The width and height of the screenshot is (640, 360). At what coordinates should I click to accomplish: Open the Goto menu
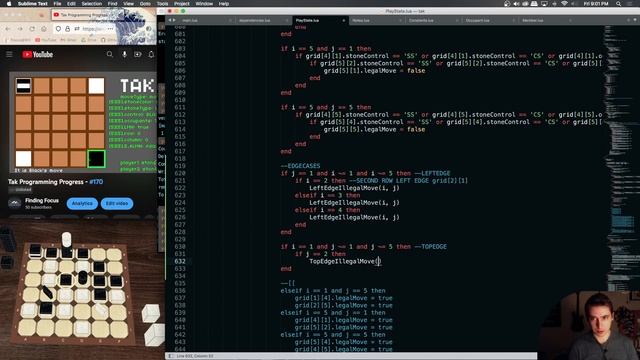point(145,4)
